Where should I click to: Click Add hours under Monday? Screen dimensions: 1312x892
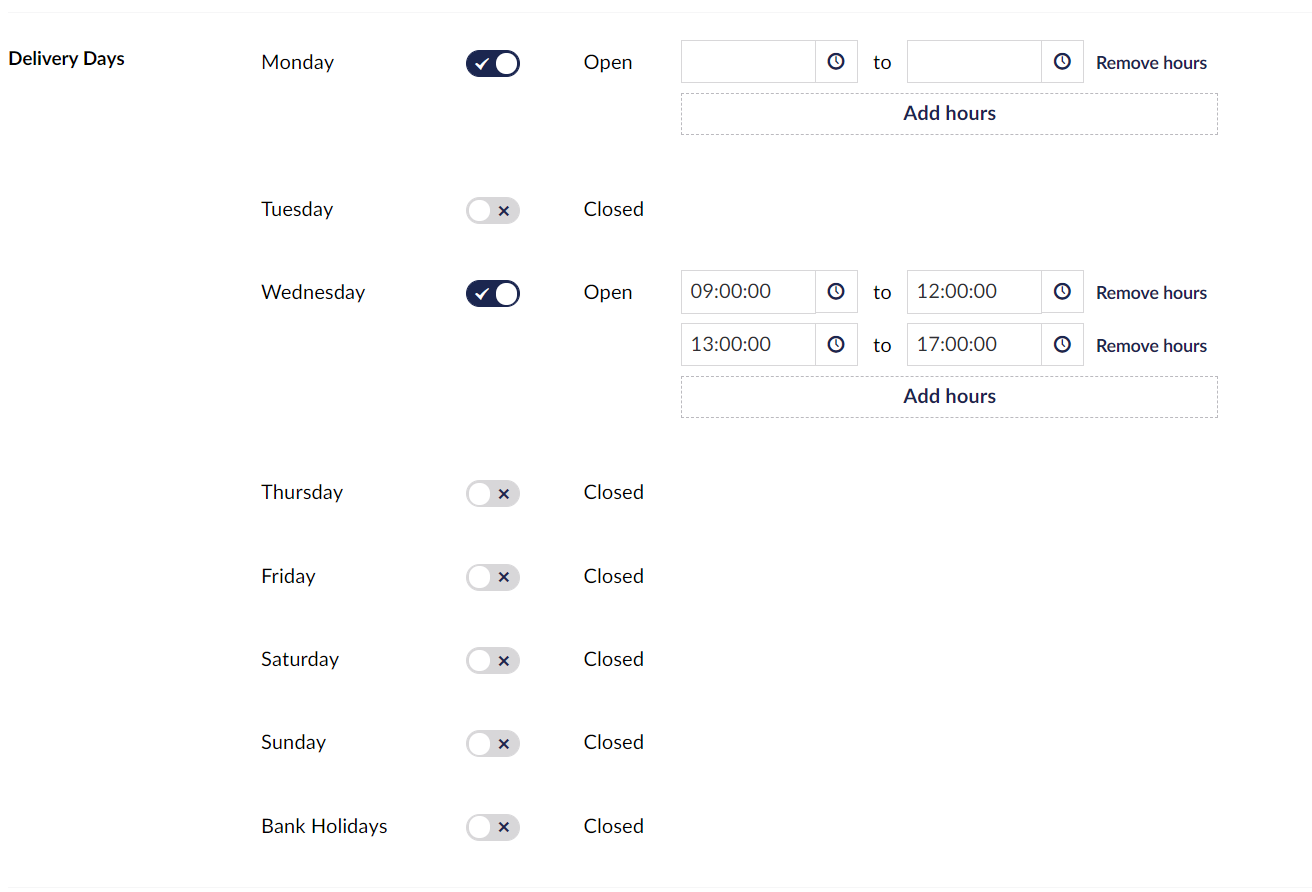tap(949, 114)
